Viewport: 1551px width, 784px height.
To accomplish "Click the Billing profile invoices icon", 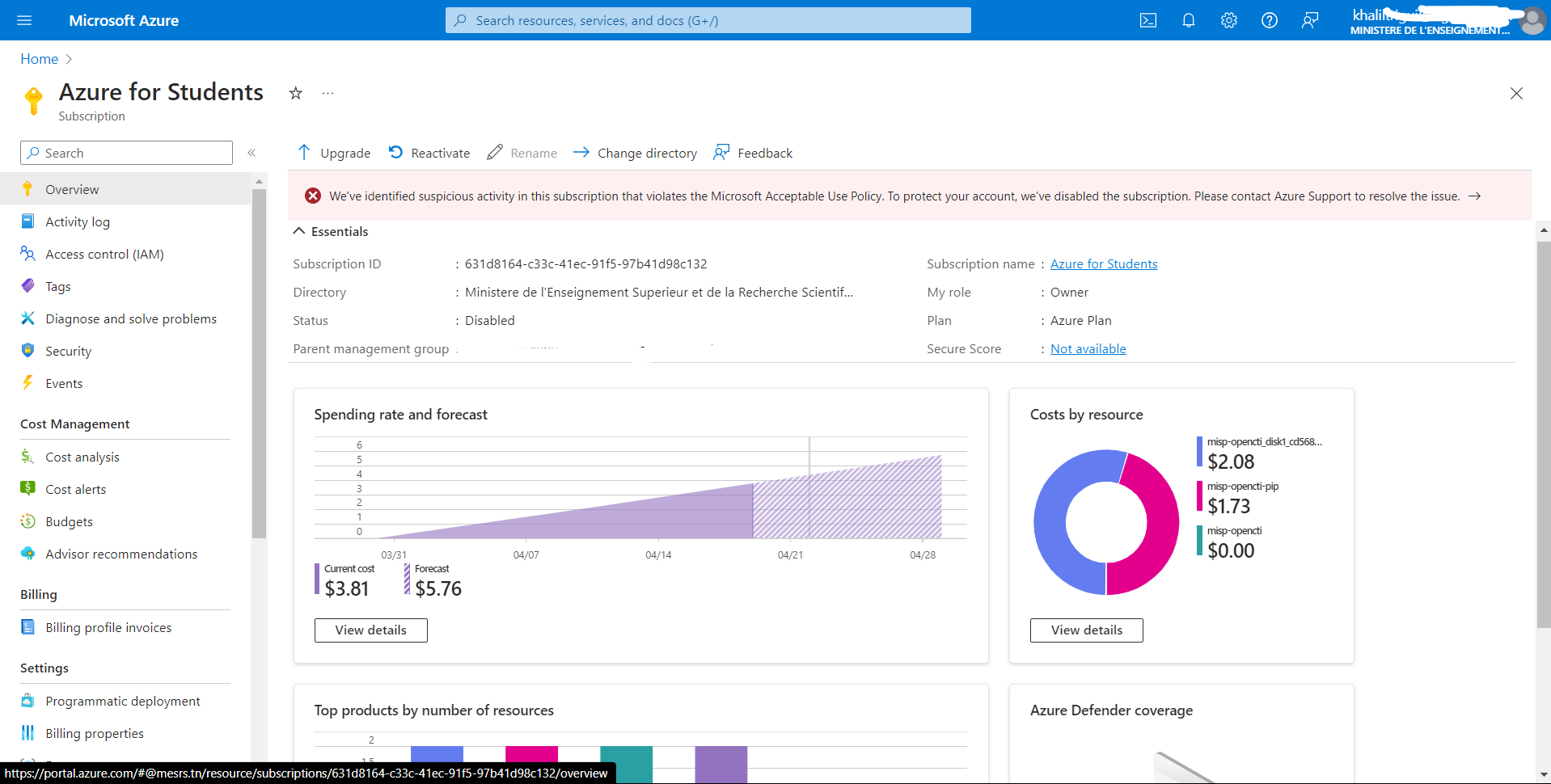I will (x=27, y=626).
